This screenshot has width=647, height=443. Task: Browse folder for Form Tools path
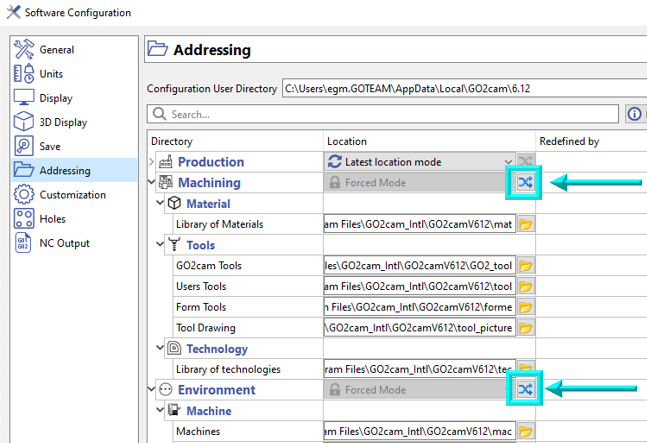(x=525, y=307)
